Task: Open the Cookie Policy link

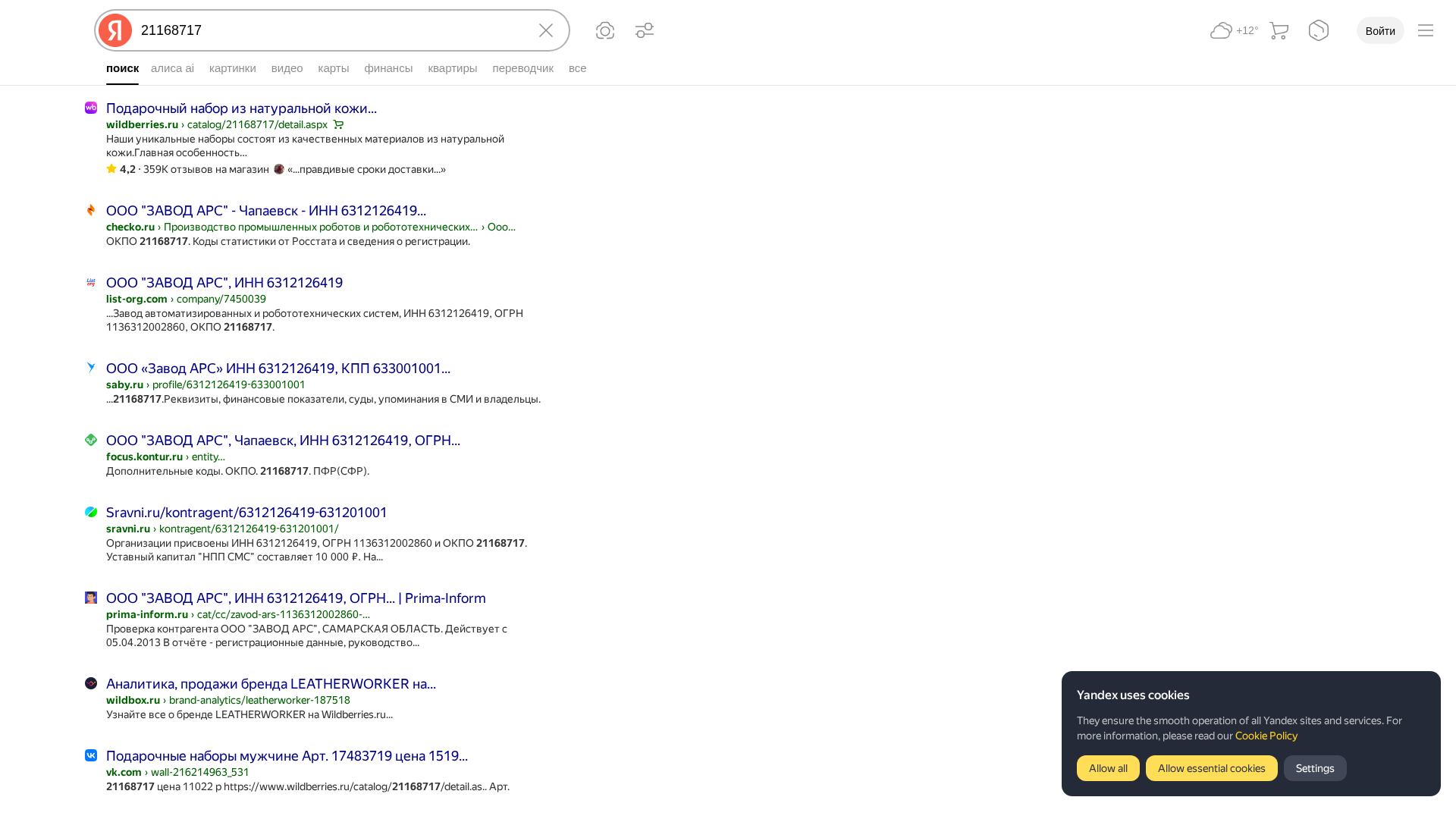Action: click(x=1265, y=736)
